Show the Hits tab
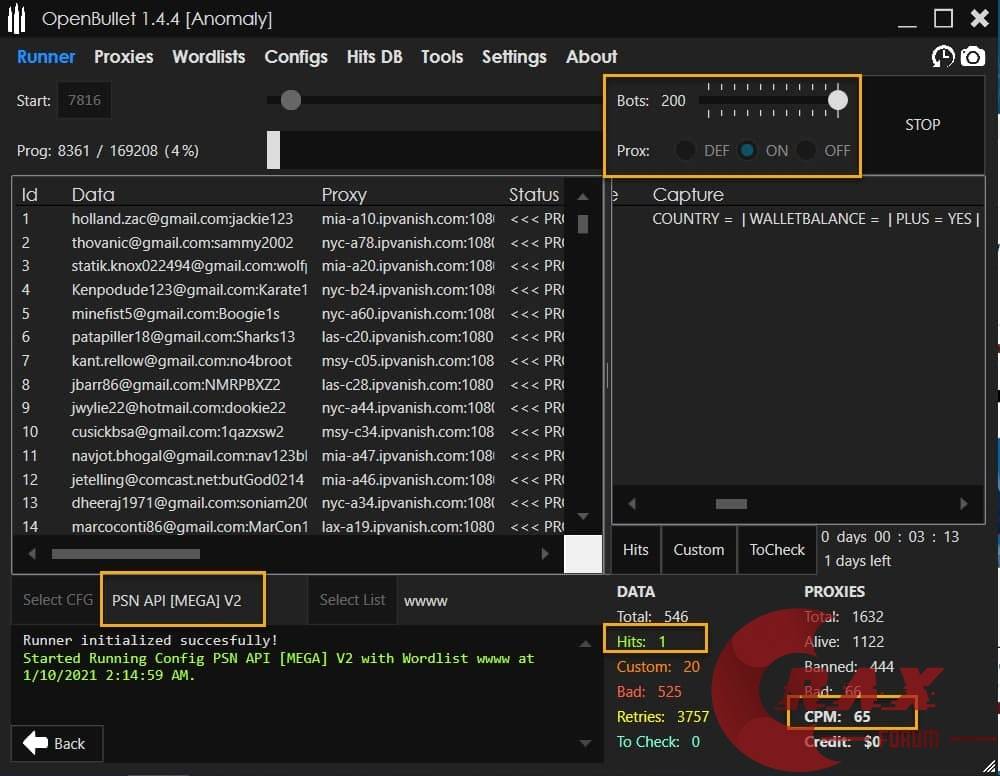Screen dimensions: 1000x776 pyautogui.click(x=635, y=550)
